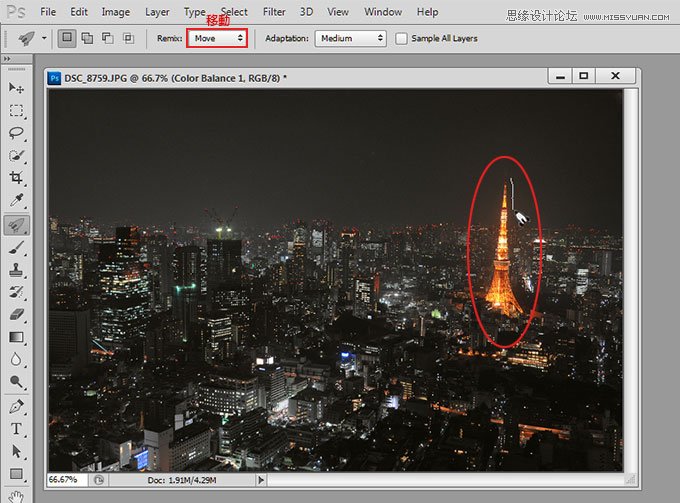Image resolution: width=680 pixels, height=503 pixels.
Task: Enable Sample All Layers checkbox
Action: tap(402, 39)
